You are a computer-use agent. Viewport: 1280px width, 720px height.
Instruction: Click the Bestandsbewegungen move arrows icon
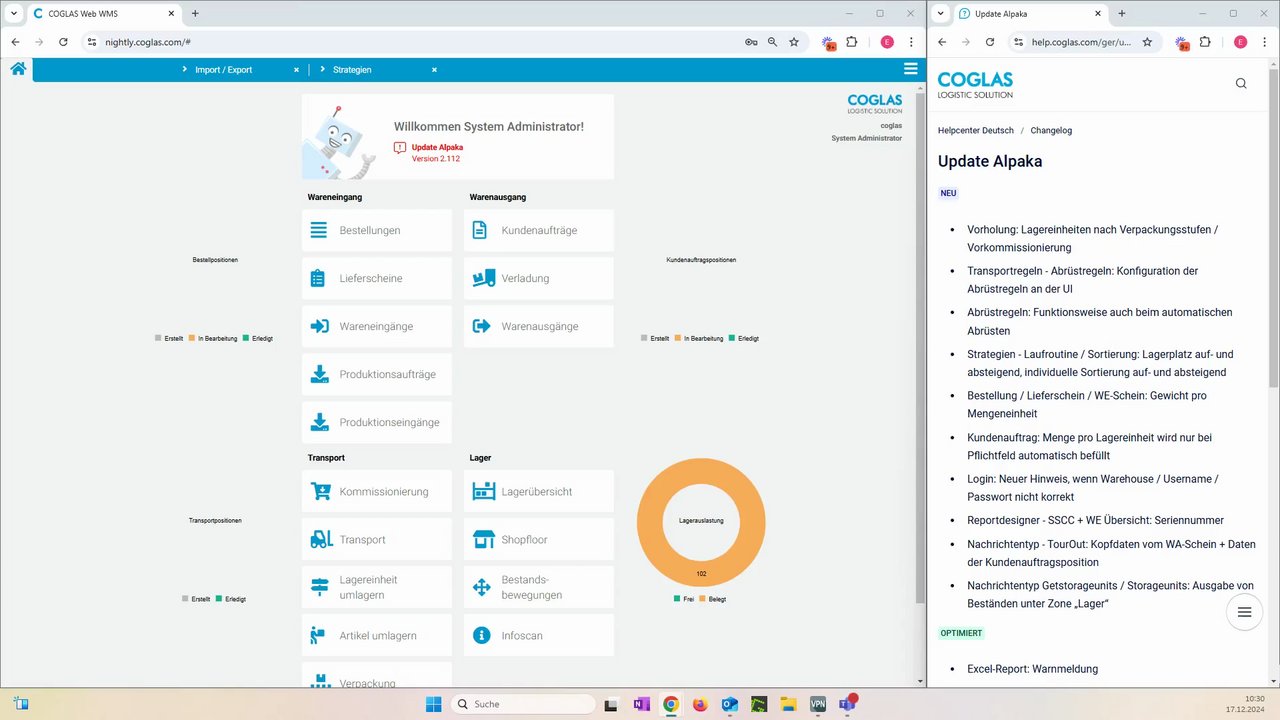coord(481,587)
